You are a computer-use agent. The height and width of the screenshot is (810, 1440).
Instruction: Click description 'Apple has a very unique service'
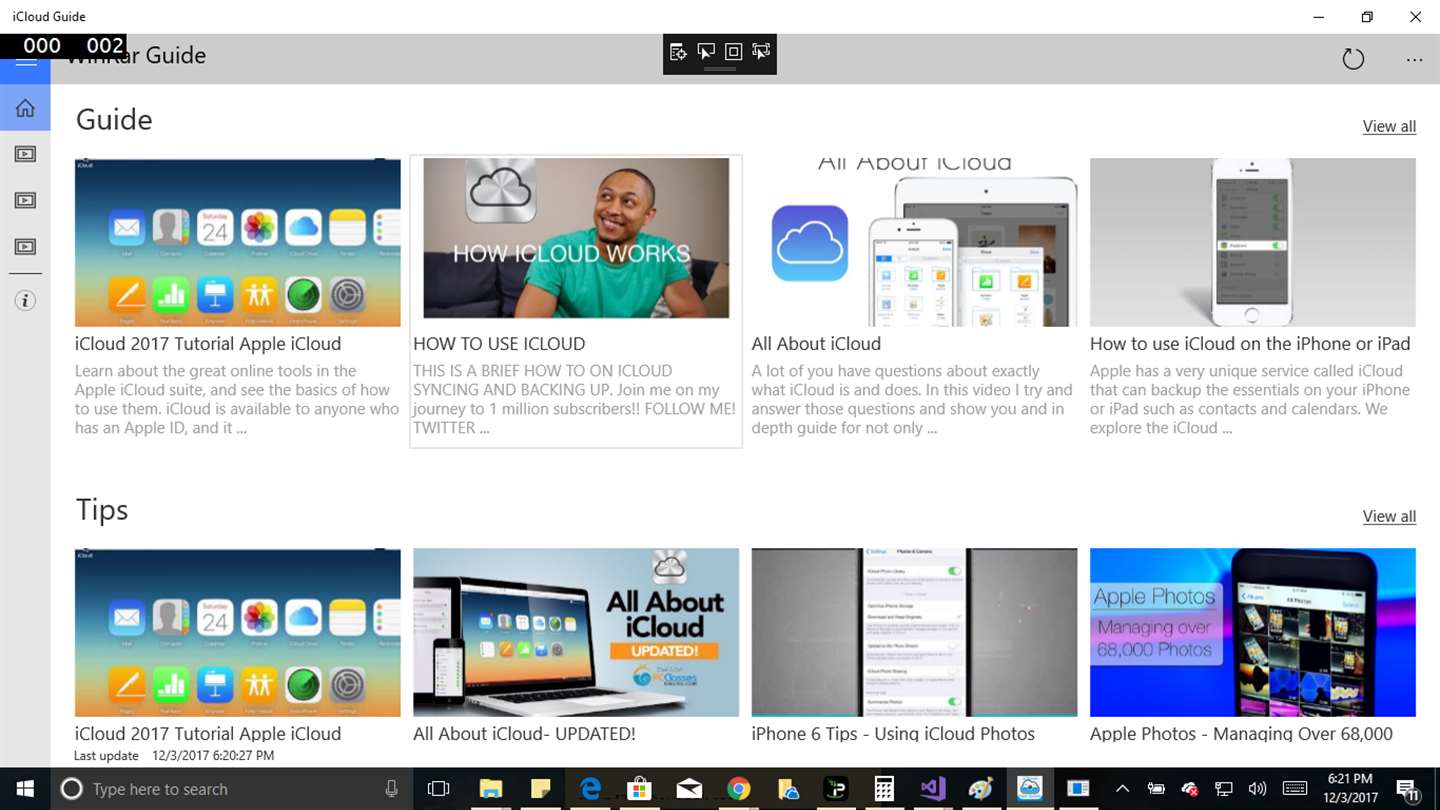[x=1250, y=399]
